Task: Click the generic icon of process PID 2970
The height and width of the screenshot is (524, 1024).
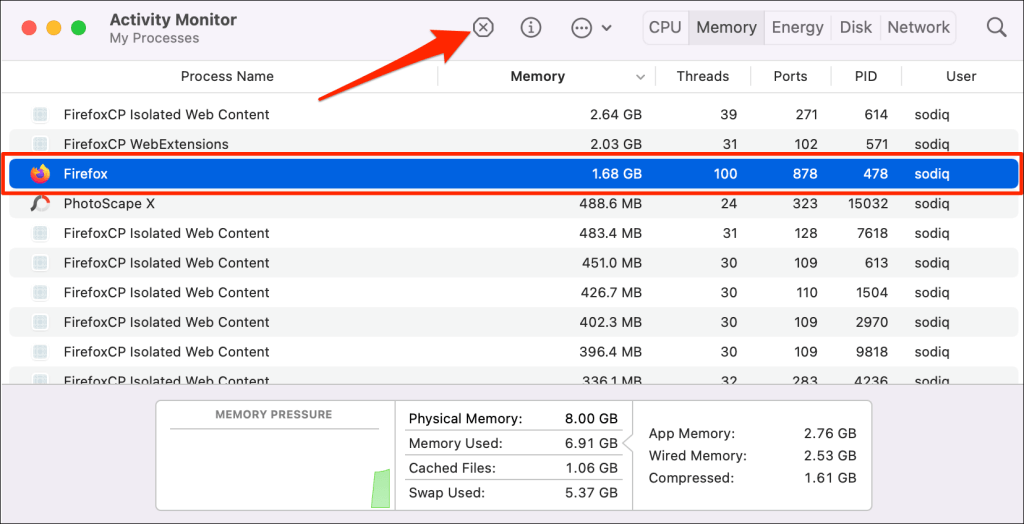Action: pyautogui.click(x=40, y=322)
